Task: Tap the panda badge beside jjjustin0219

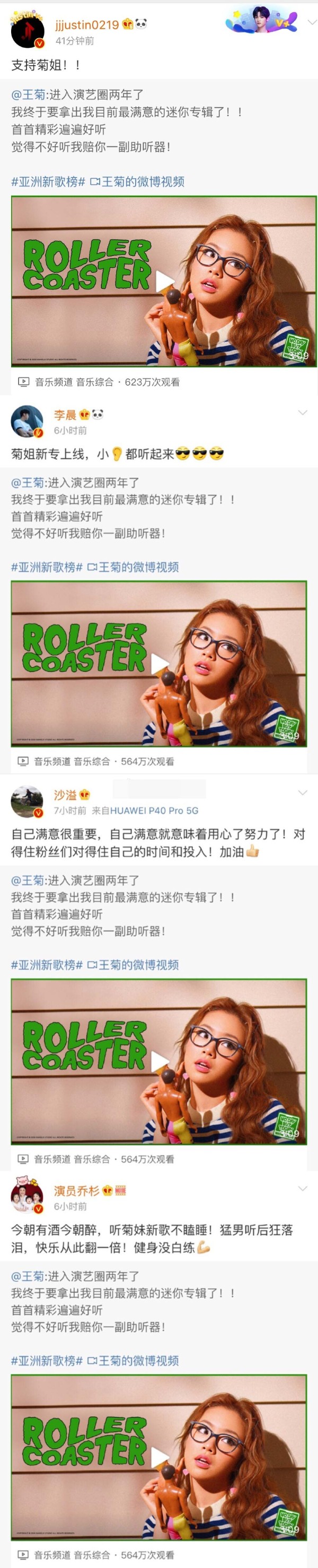Action: tap(141, 24)
